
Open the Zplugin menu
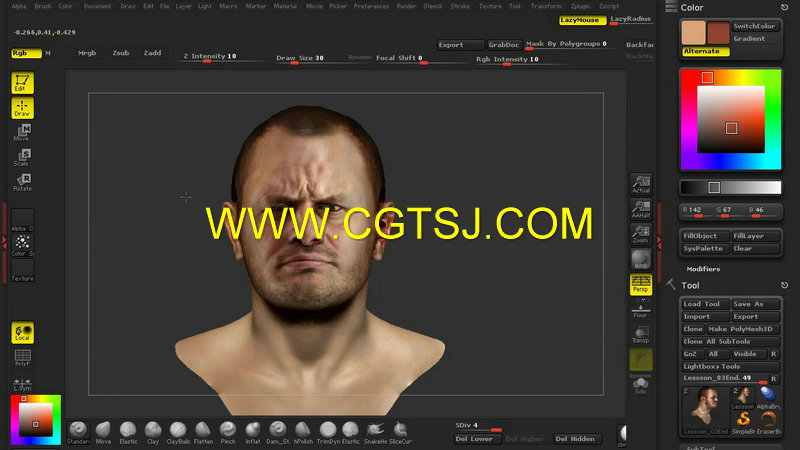(x=580, y=6)
